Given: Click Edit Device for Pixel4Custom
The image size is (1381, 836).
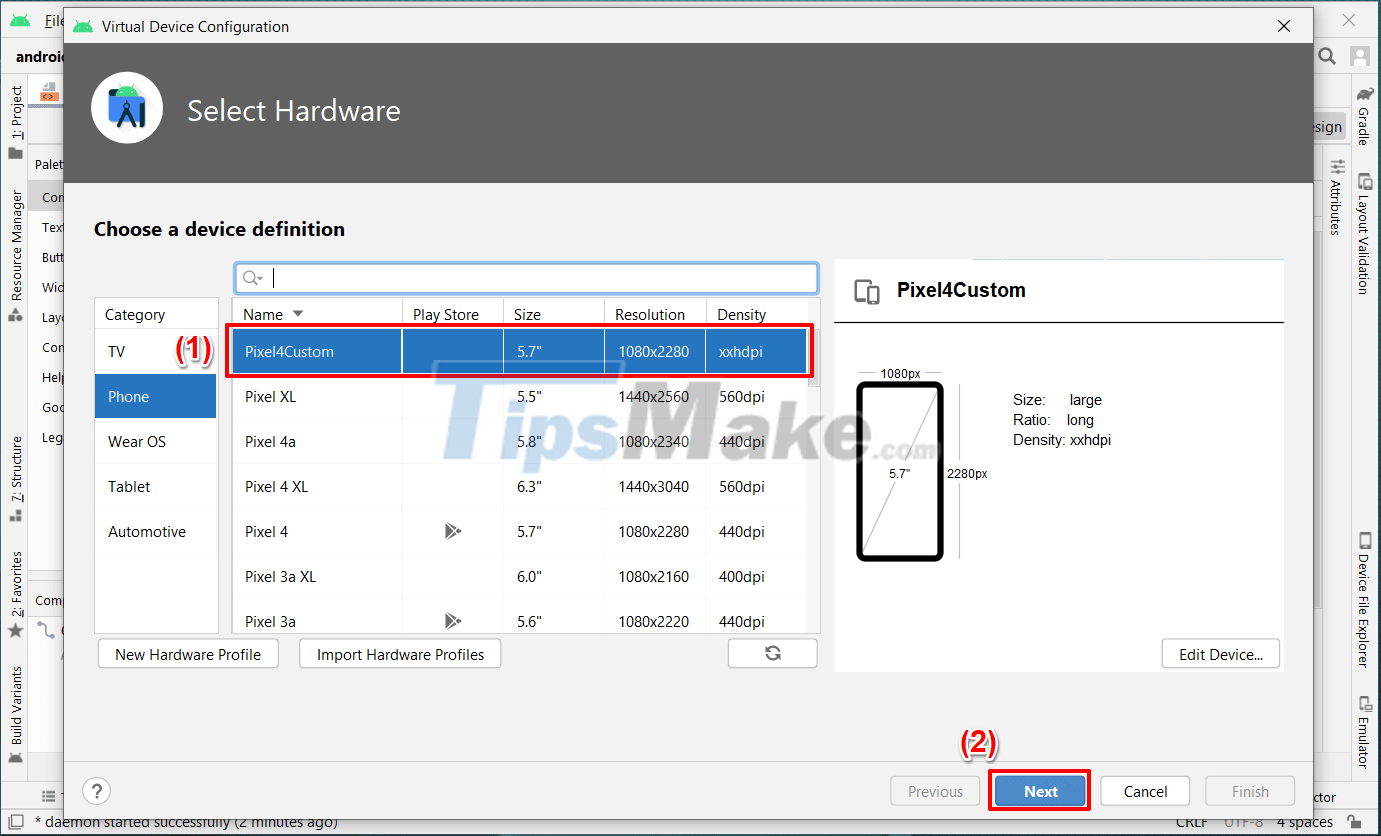Looking at the screenshot, I should [x=1220, y=653].
